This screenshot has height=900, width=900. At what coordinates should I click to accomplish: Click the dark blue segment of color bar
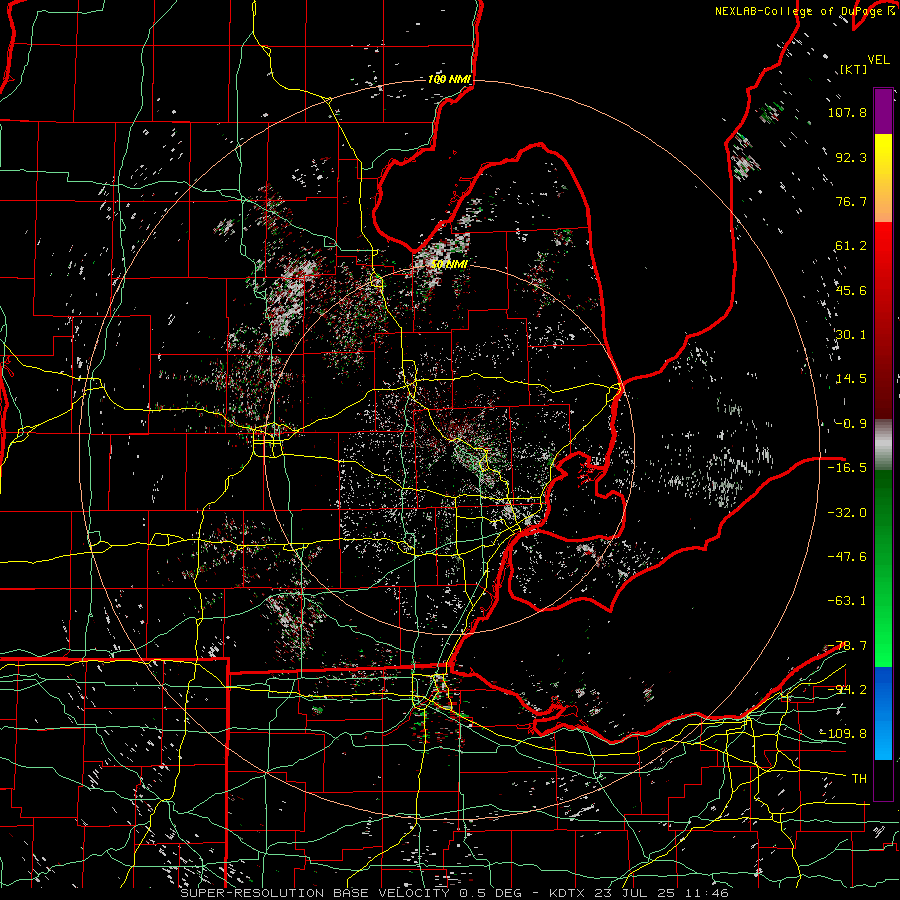point(883,686)
